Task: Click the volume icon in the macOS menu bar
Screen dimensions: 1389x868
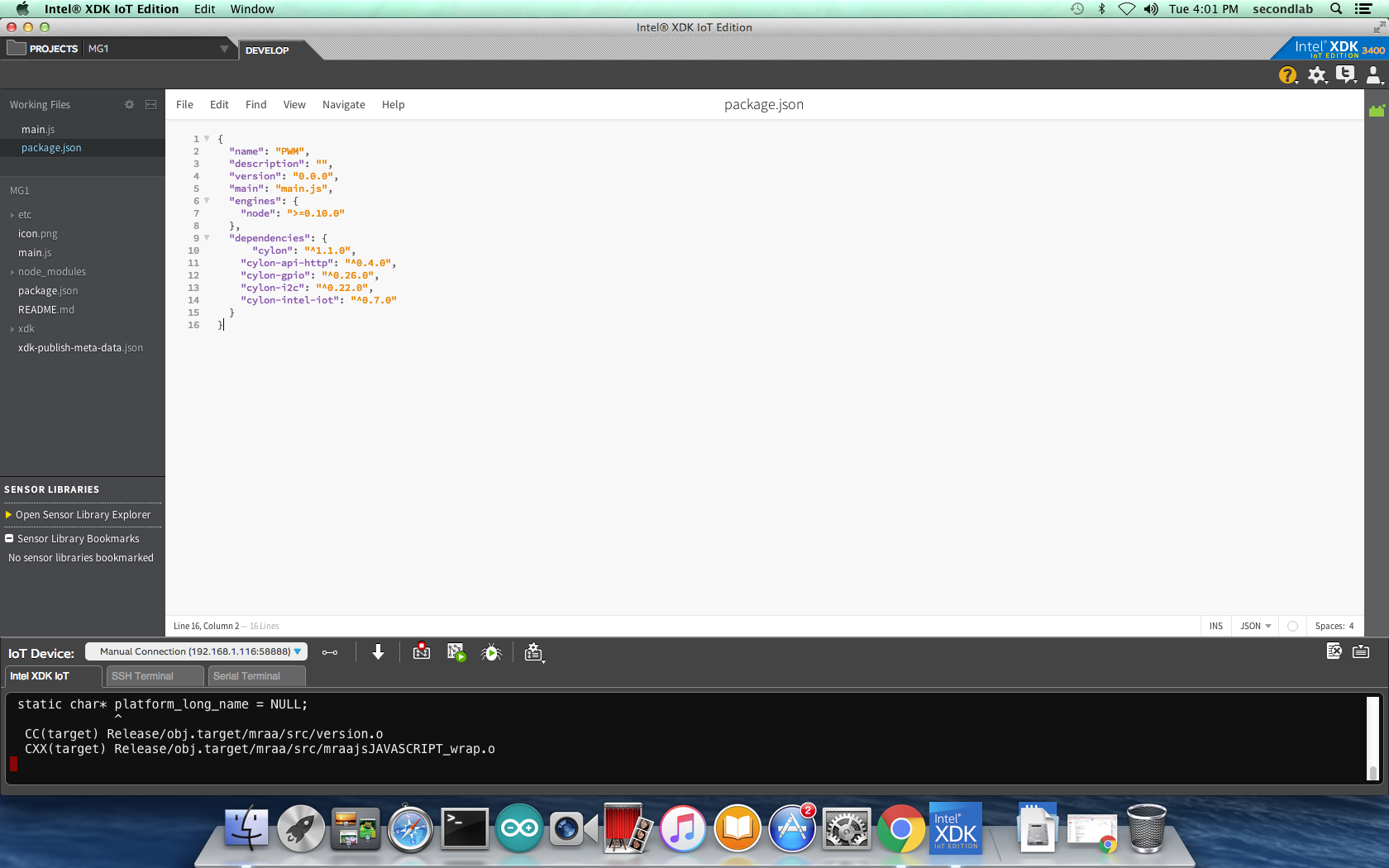Action: click(1151, 9)
